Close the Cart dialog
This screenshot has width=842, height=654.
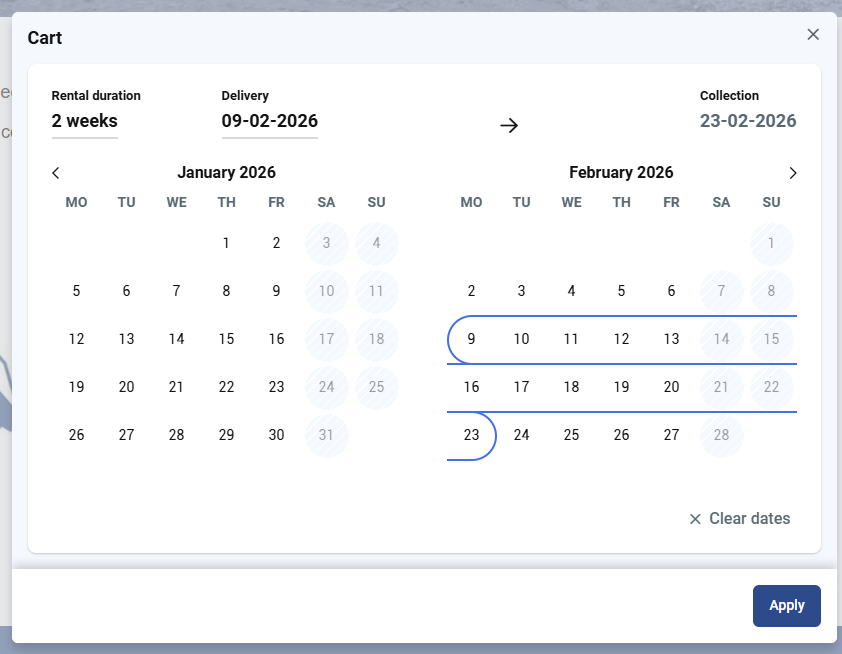coord(813,34)
